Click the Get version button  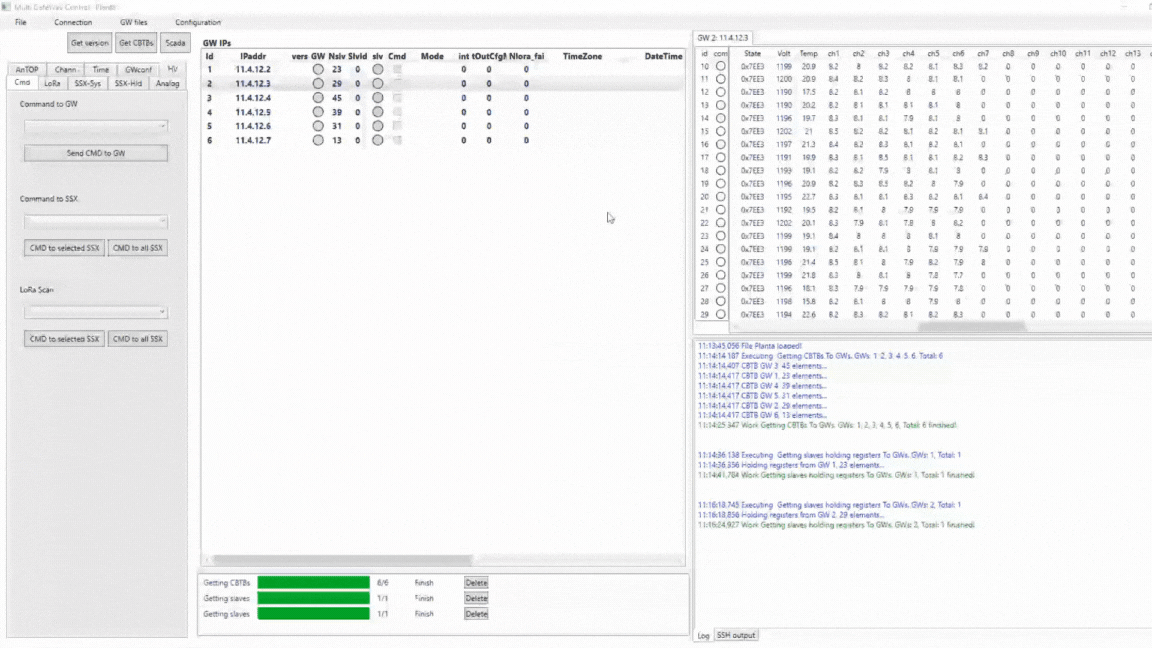tap(90, 43)
